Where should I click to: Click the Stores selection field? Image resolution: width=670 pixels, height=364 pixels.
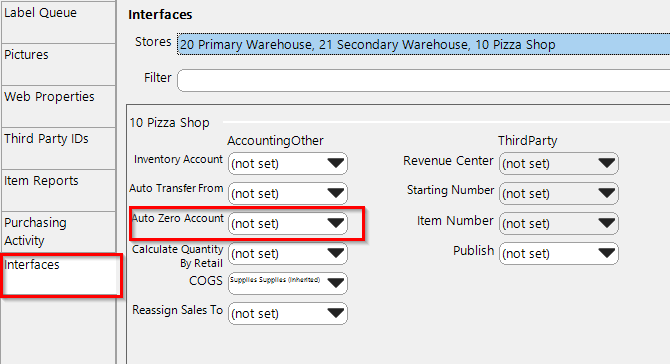point(423,44)
